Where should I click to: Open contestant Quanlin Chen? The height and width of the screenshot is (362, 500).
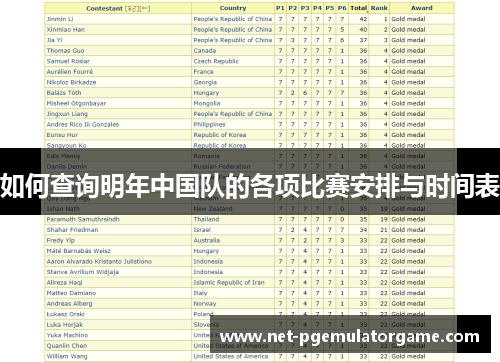[67, 346]
